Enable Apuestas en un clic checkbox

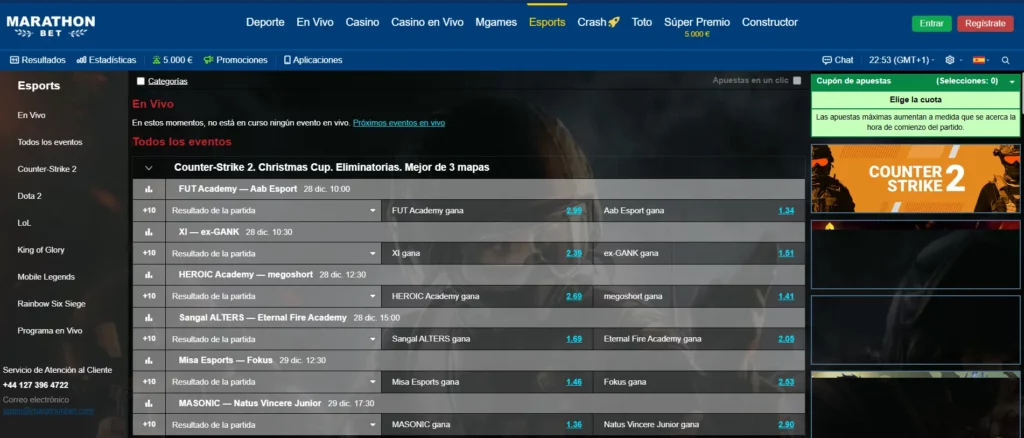tap(797, 81)
